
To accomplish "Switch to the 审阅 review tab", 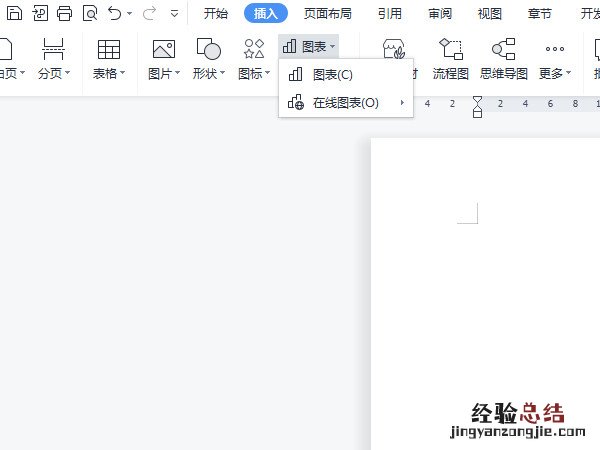I will 440,13.
